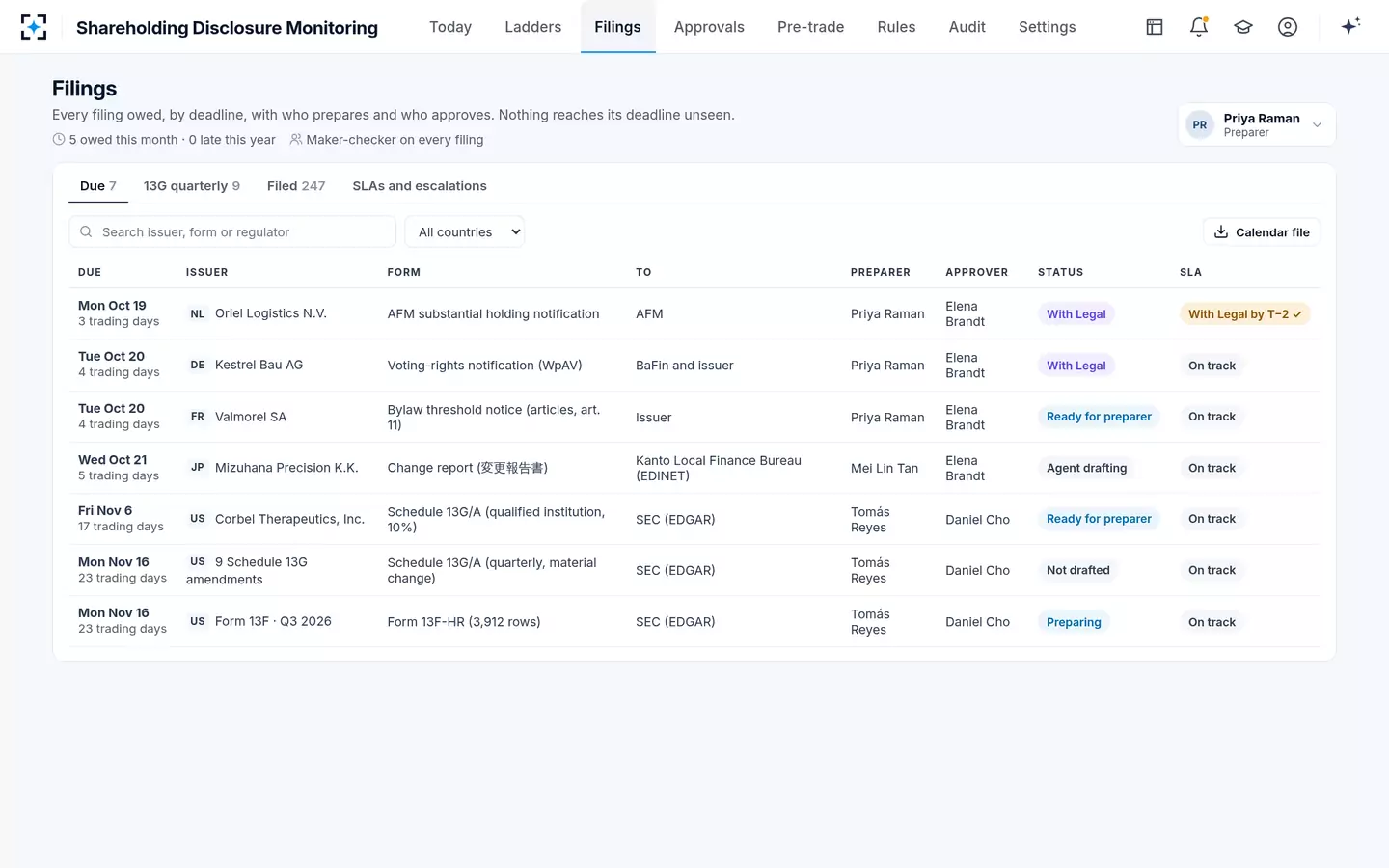Open the layout panel icon

(1155, 27)
